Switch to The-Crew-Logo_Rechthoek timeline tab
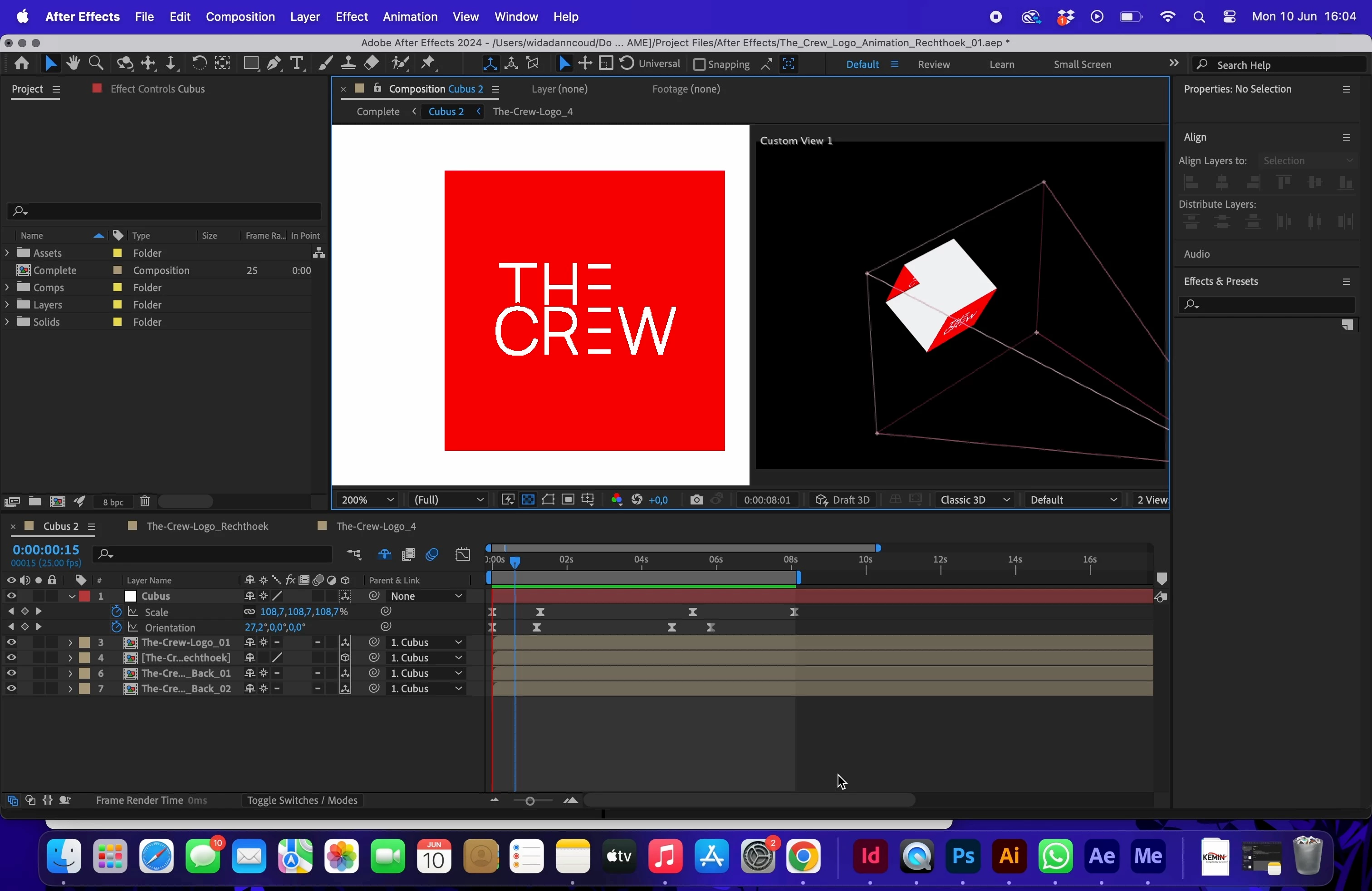This screenshot has height=891, width=1372. tap(207, 527)
